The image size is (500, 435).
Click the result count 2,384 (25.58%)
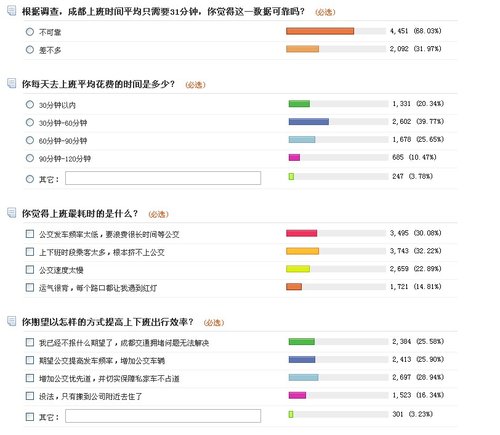[x=418, y=341]
